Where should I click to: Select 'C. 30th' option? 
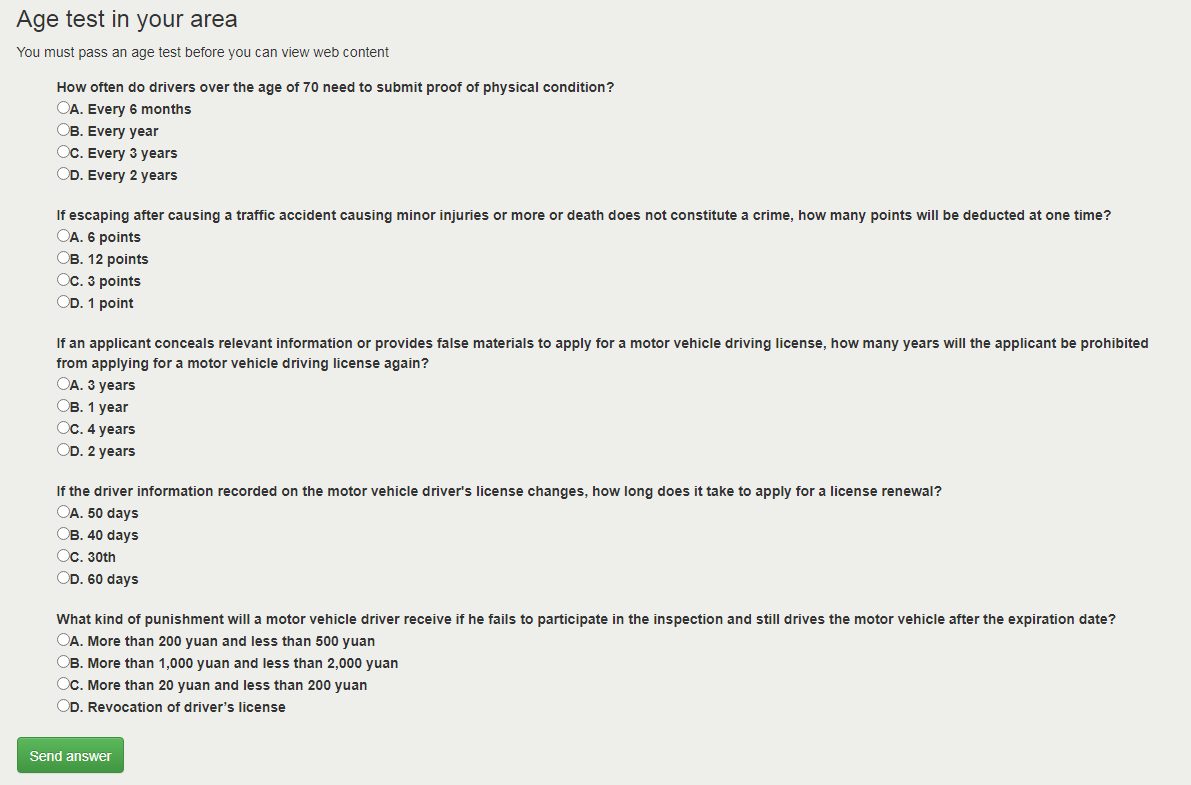(x=63, y=556)
